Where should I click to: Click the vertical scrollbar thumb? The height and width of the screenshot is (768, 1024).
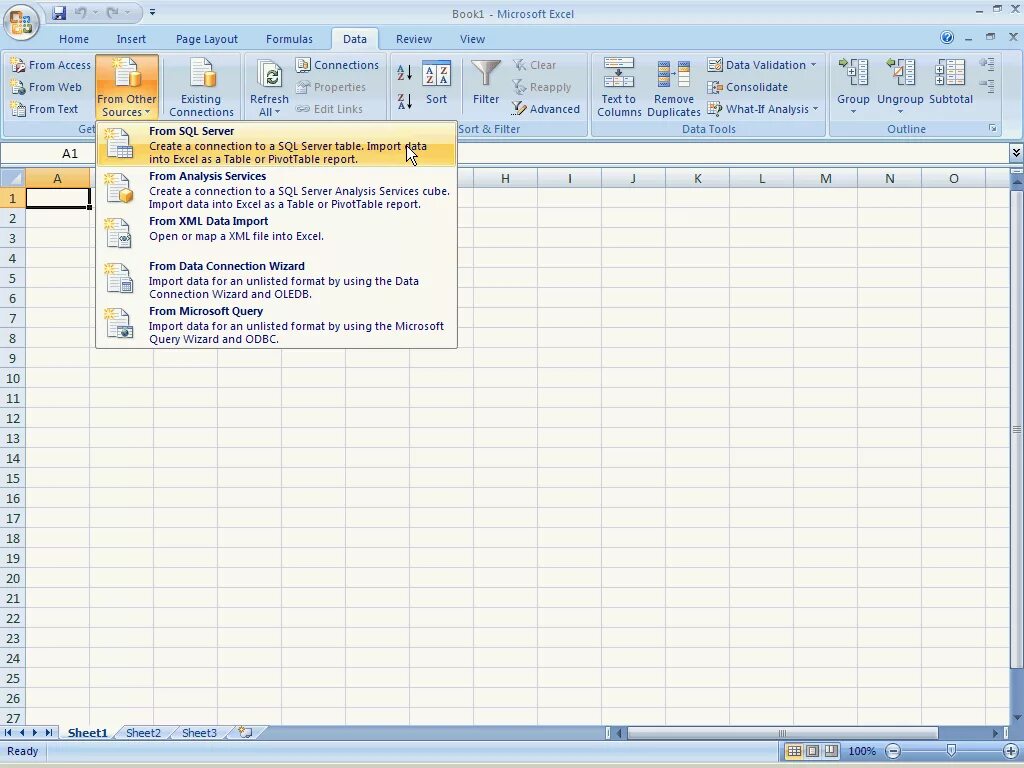pyautogui.click(x=1016, y=429)
